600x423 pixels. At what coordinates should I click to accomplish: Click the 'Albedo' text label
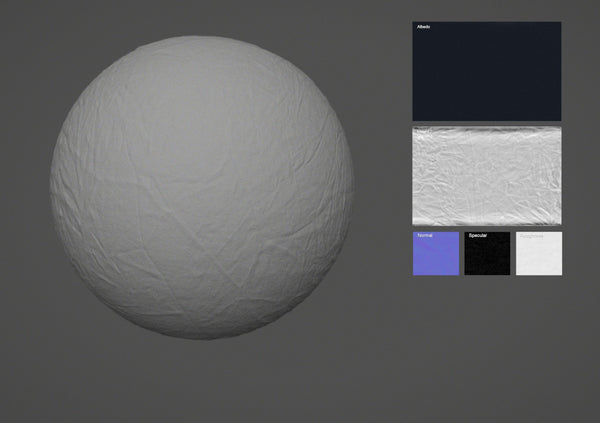tap(423, 27)
